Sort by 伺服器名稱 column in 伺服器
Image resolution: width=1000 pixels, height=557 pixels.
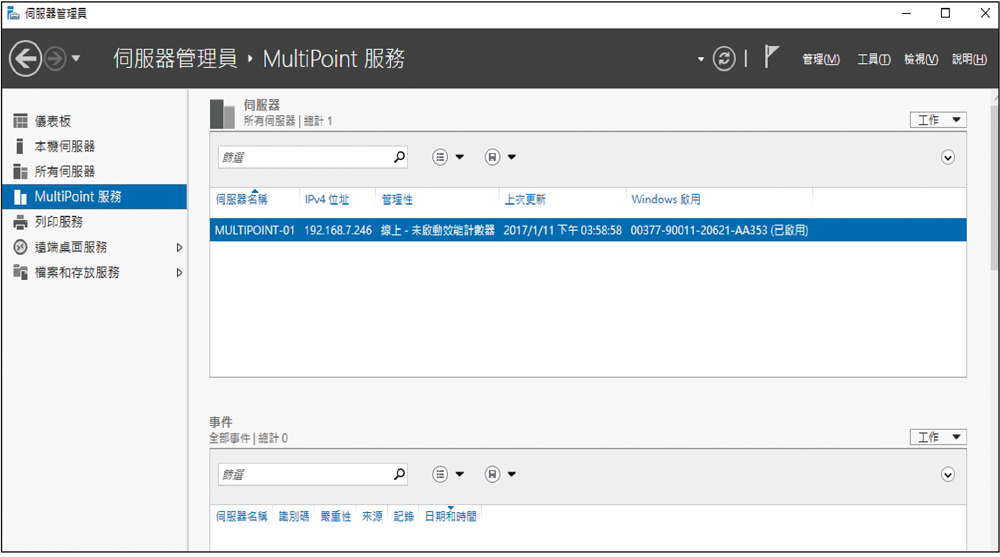[241, 200]
